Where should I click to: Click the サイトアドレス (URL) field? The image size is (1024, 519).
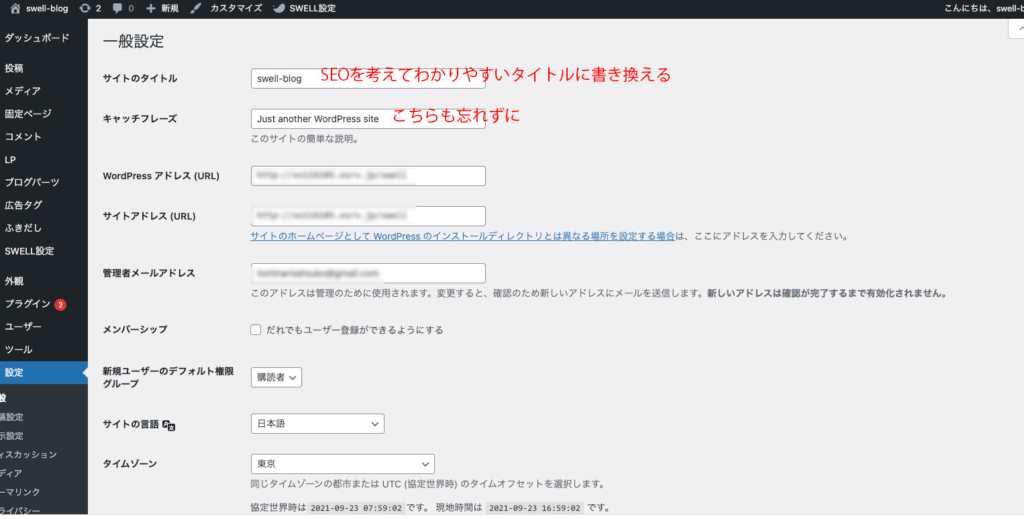[368, 216]
